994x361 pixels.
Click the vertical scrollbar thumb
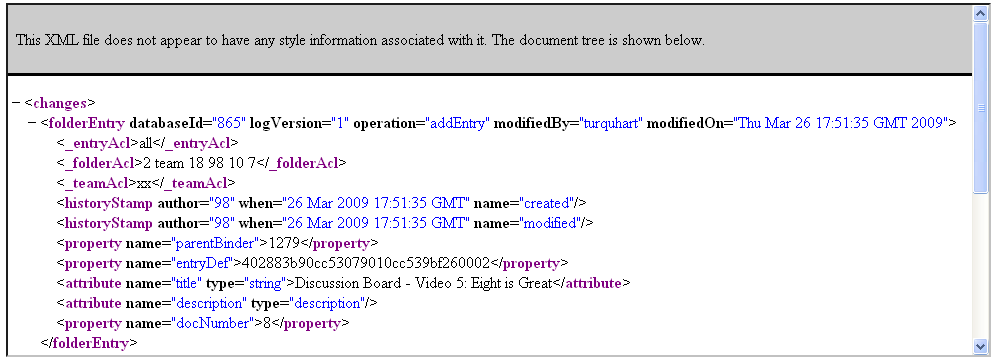click(x=981, y=108)
